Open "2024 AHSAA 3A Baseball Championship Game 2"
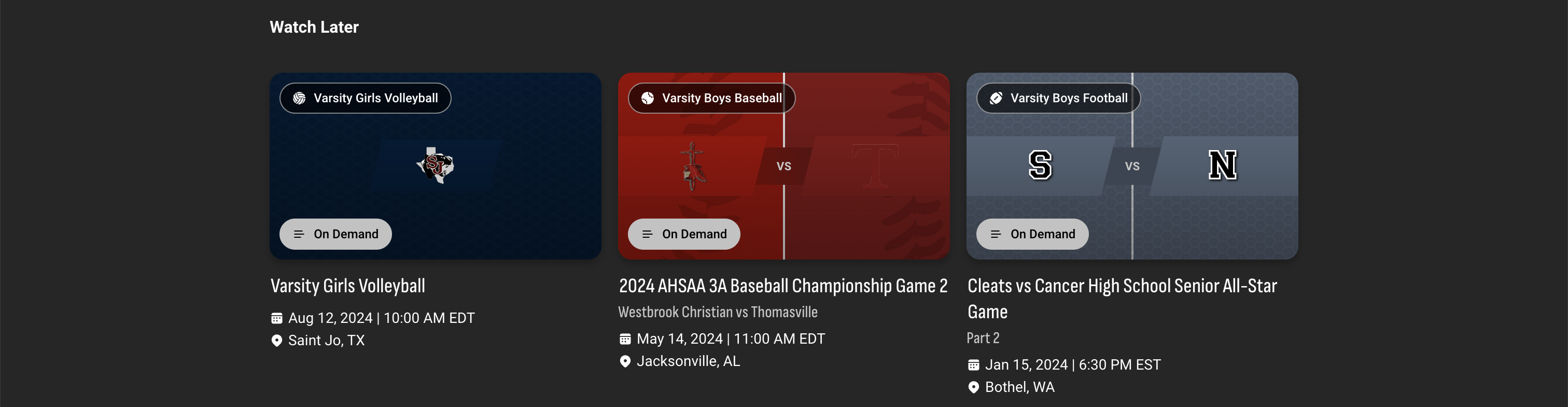This screenshot has height=407, width=1568. 783,285
